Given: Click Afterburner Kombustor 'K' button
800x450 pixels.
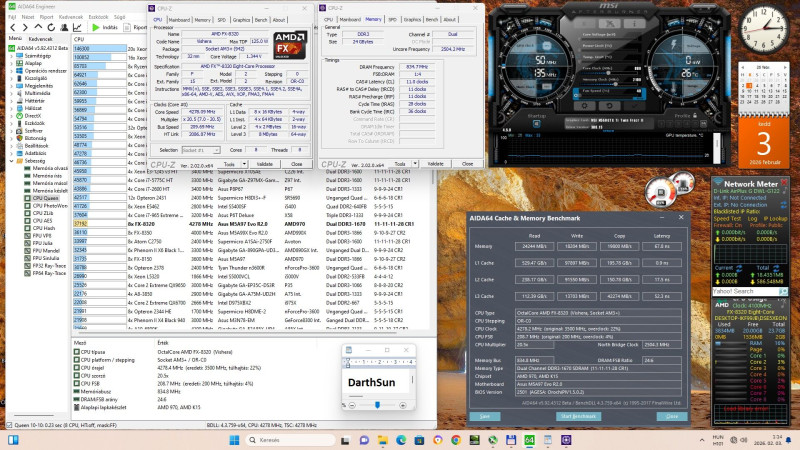Looking at the screenshot, I should coord(585,23).
